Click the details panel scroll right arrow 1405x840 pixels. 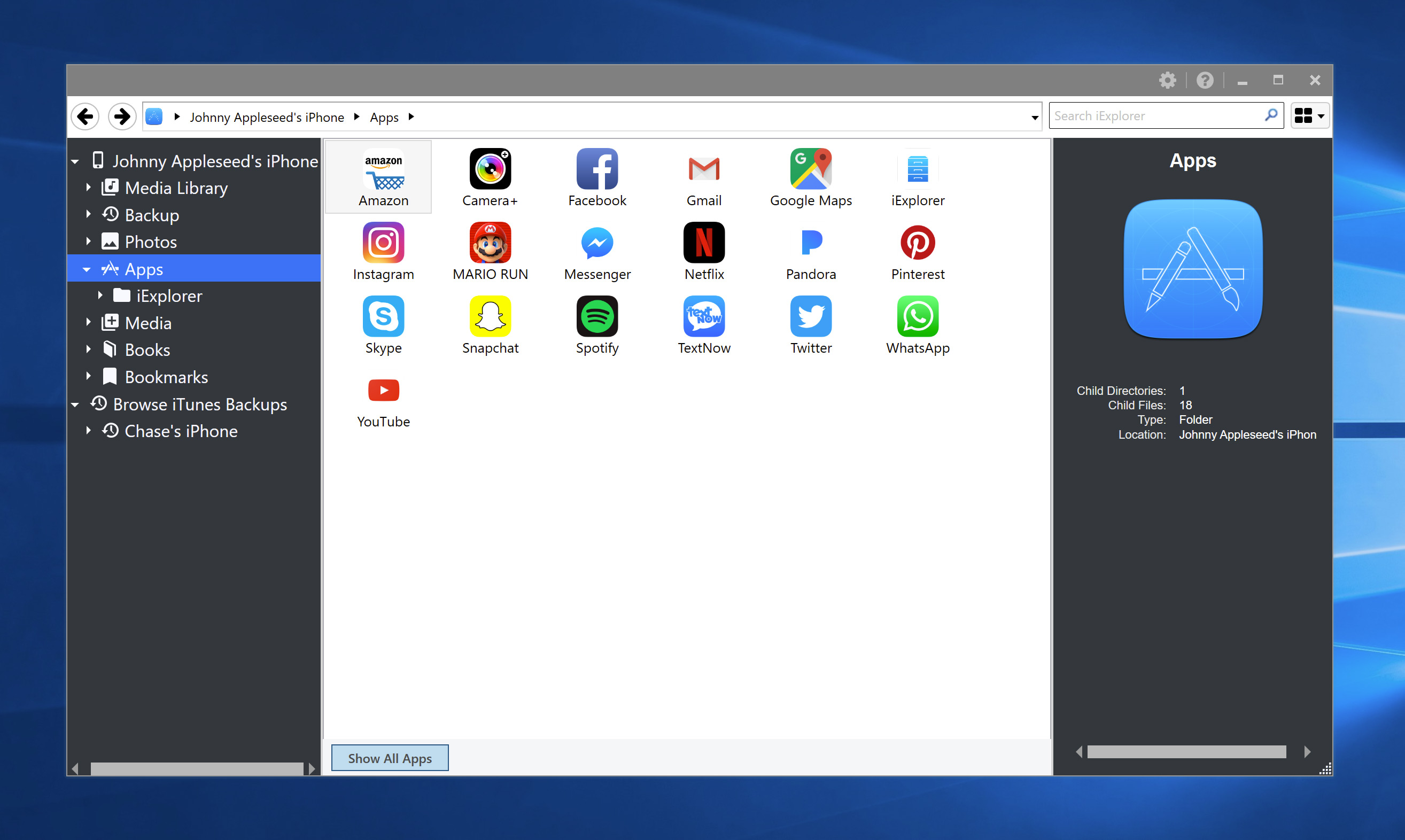coord(1307,752)
